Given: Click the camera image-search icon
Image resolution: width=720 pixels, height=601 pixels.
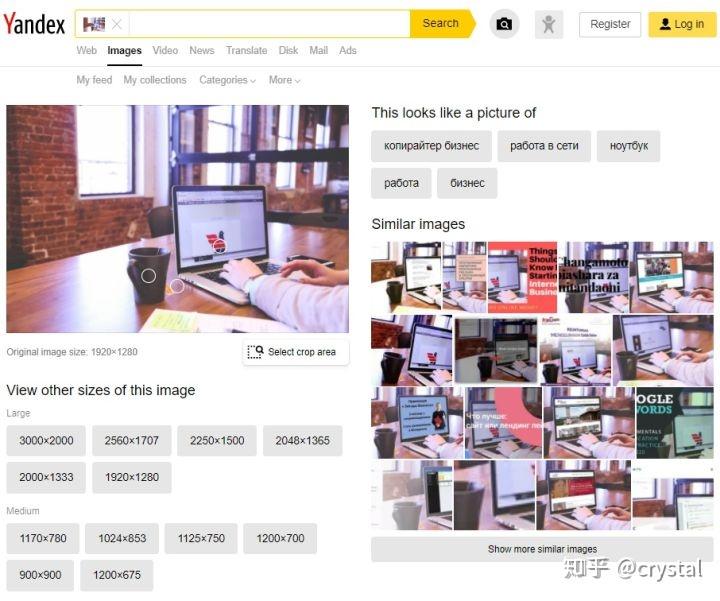Looking at the screenshot, I should (x=504, y=24).
